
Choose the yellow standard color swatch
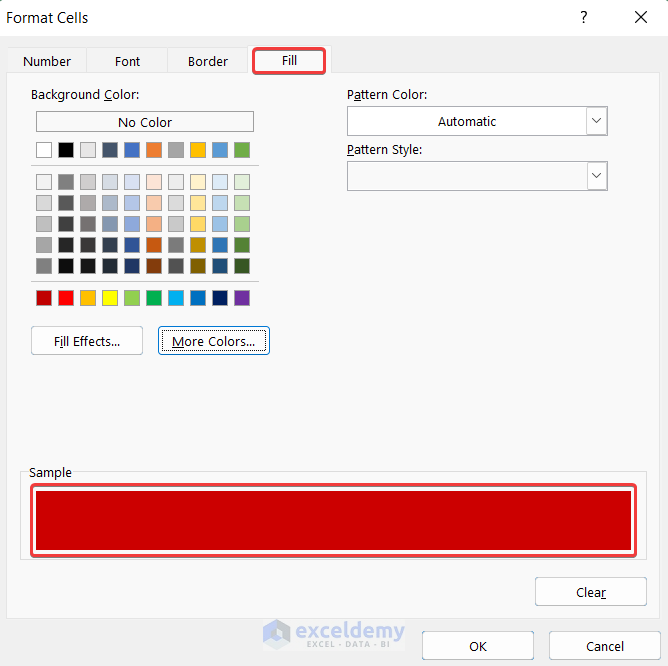pos(110,298)
